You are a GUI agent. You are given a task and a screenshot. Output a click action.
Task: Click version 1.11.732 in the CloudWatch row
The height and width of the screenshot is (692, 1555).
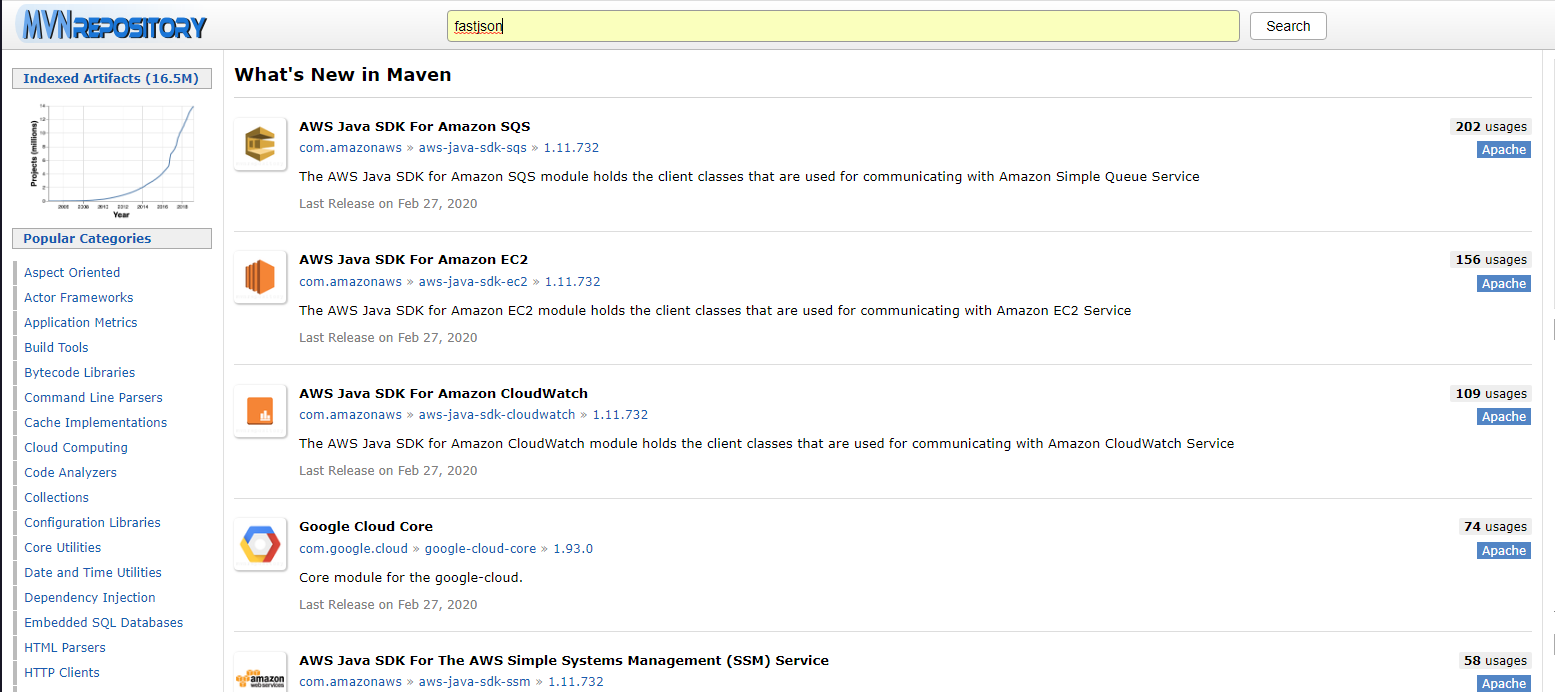[621, 414]
